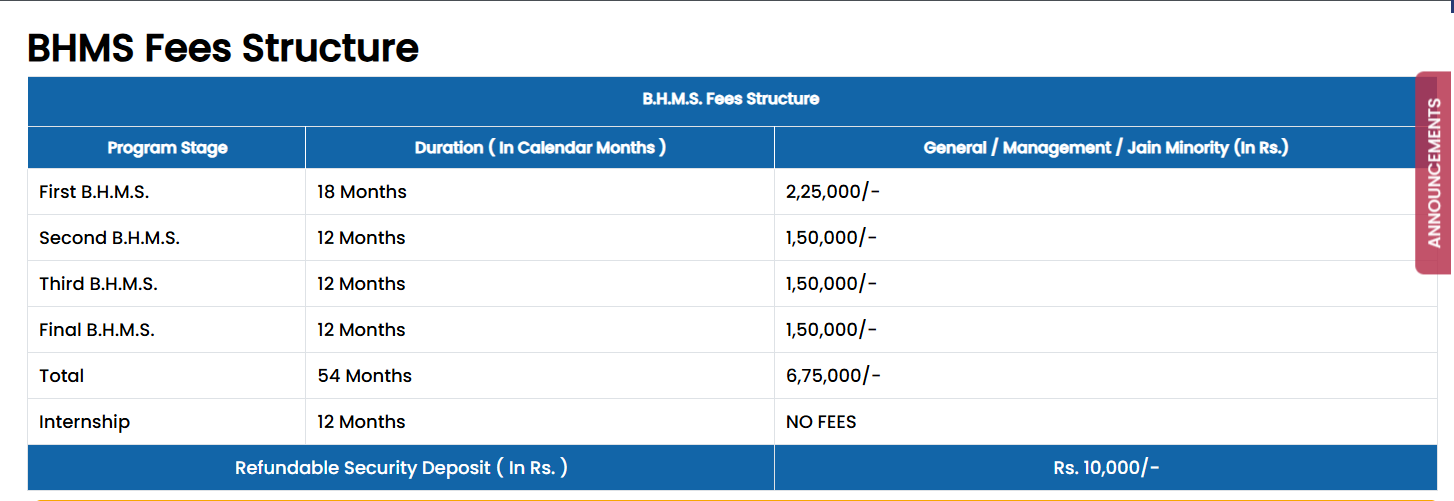Select the Third B.H.M.S. row label
1454x501 pixels.
[x=98, y=284]
